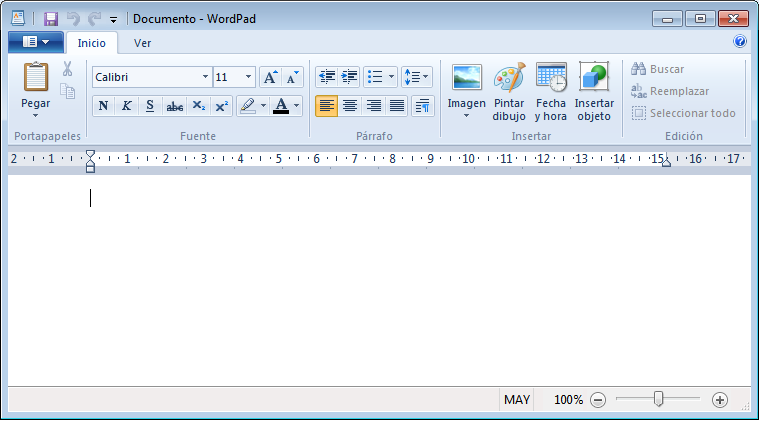Insert picture with the Imagen icon
Screen dimensions: 759x423
(466, 78)
